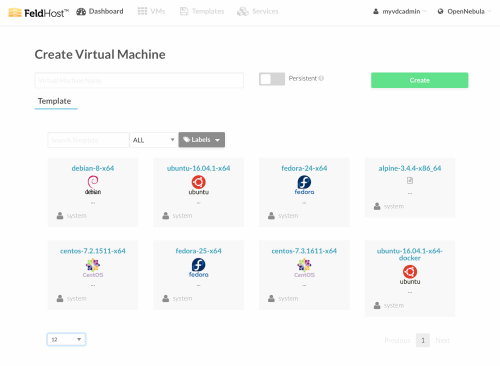The width and height of the screenshot is (500, 366).
Task: Click owner user icon on ubuntu-16.04.1-x64 card
Action: [166, 216]
